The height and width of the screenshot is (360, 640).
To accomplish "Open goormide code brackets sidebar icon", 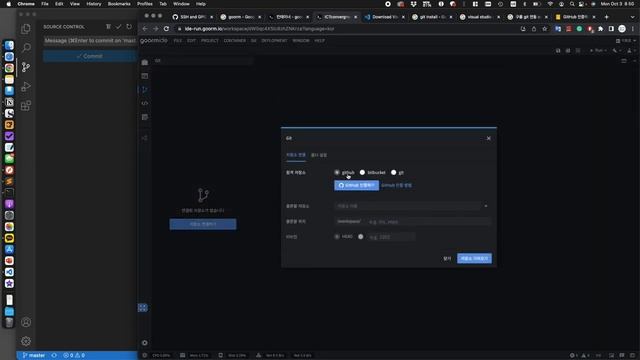I will (144, 103).
